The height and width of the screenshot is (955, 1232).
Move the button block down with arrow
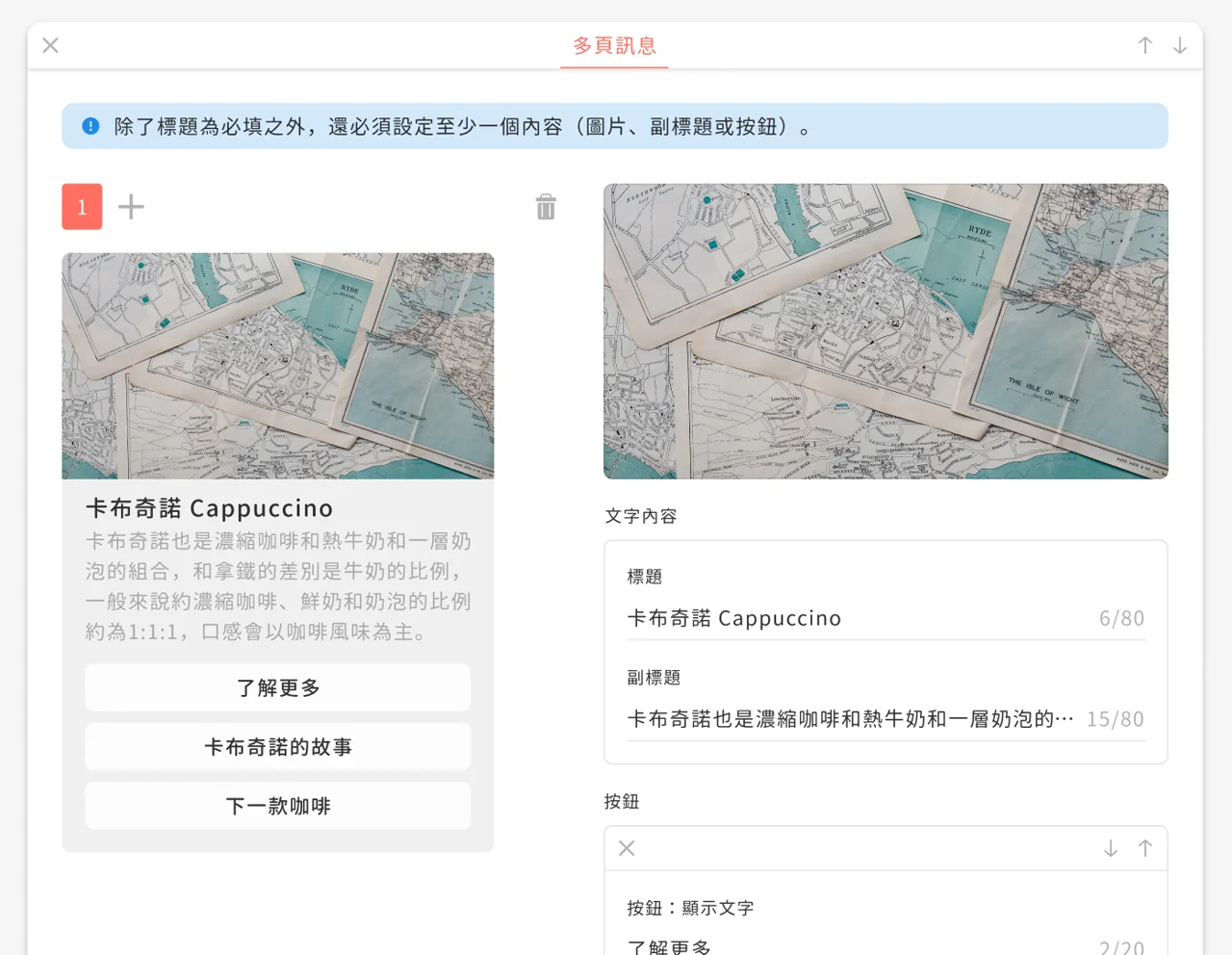[1111, 848]
